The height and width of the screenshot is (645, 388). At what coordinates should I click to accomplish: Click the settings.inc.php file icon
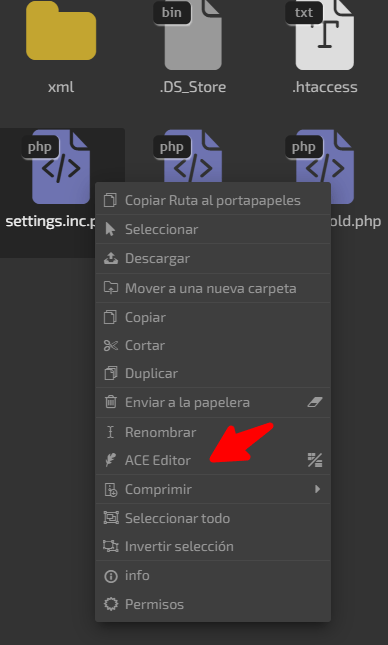(x=61, y=167)
